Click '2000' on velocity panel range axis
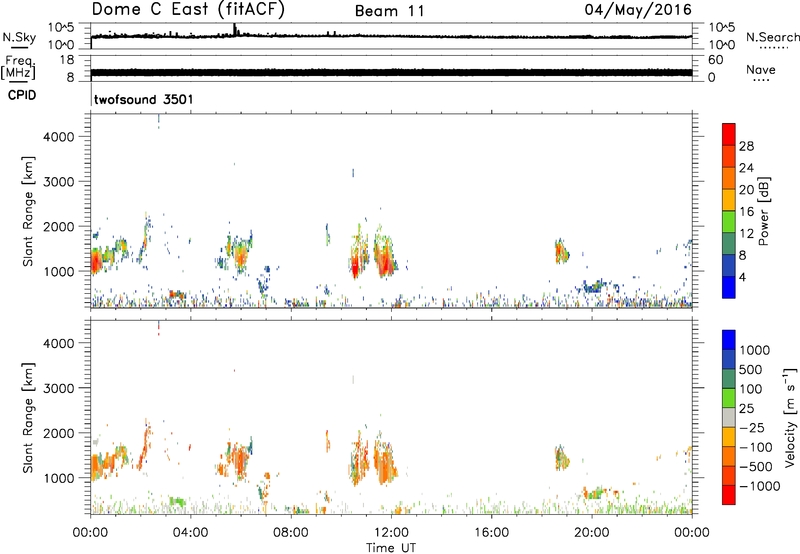This screenshot has height=554, width=800. coord(59,433)
